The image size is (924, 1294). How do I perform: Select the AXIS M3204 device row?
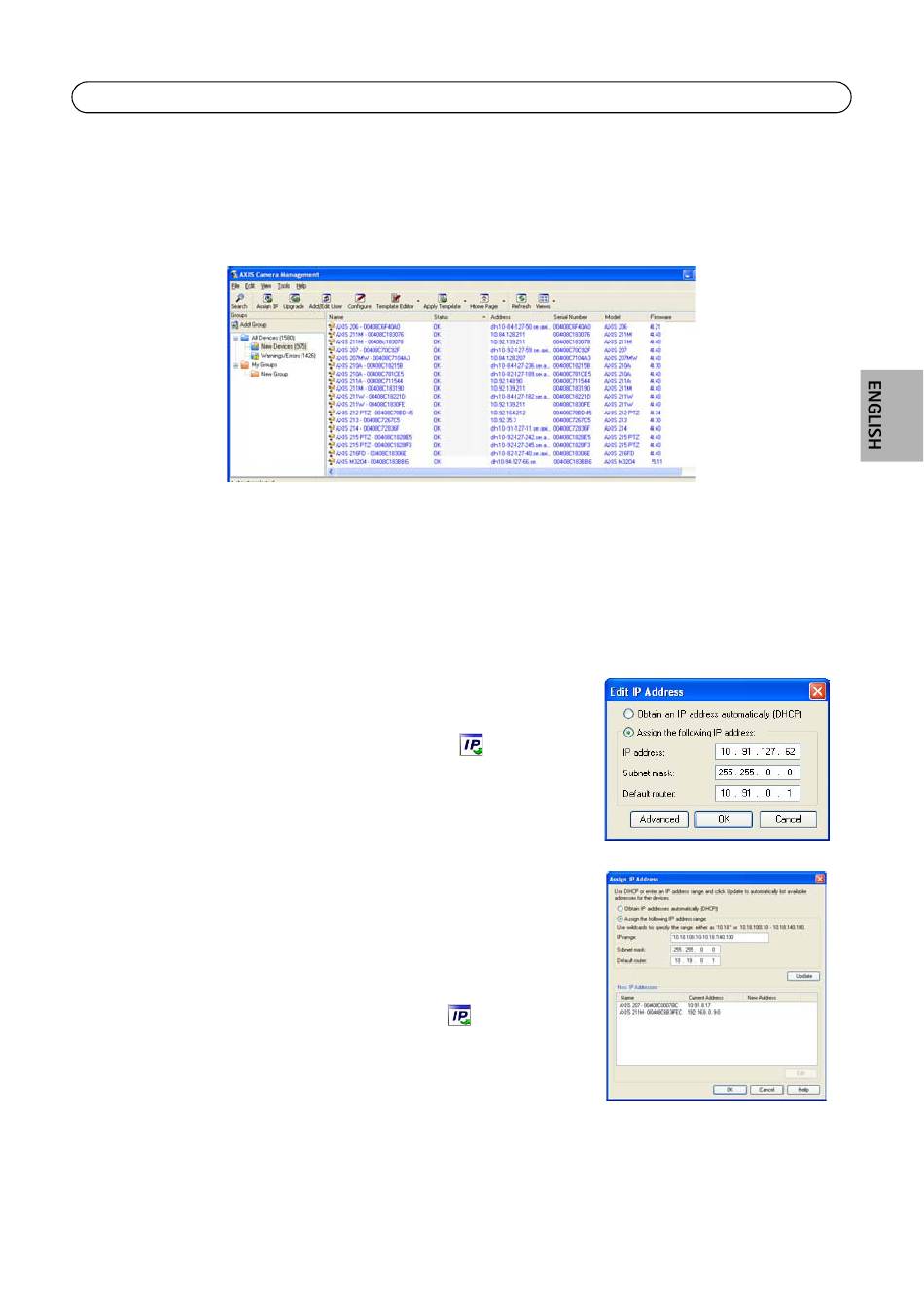coord(511,461)
